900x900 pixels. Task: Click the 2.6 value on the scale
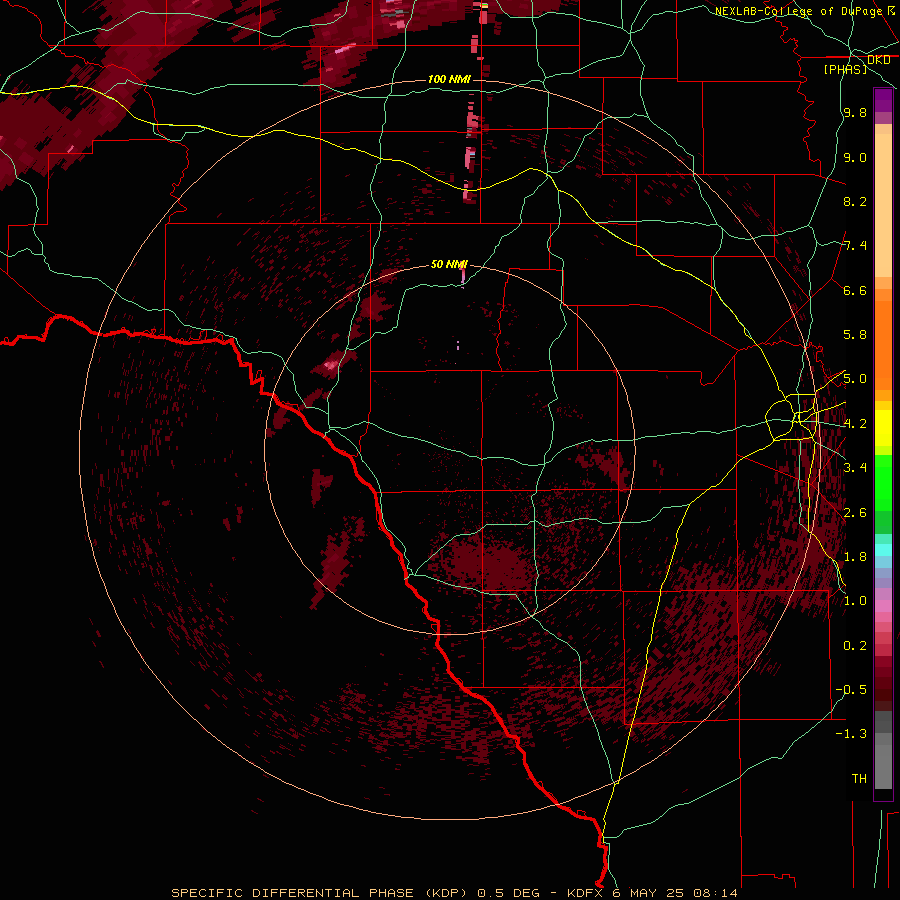click(x=855, y=513)
